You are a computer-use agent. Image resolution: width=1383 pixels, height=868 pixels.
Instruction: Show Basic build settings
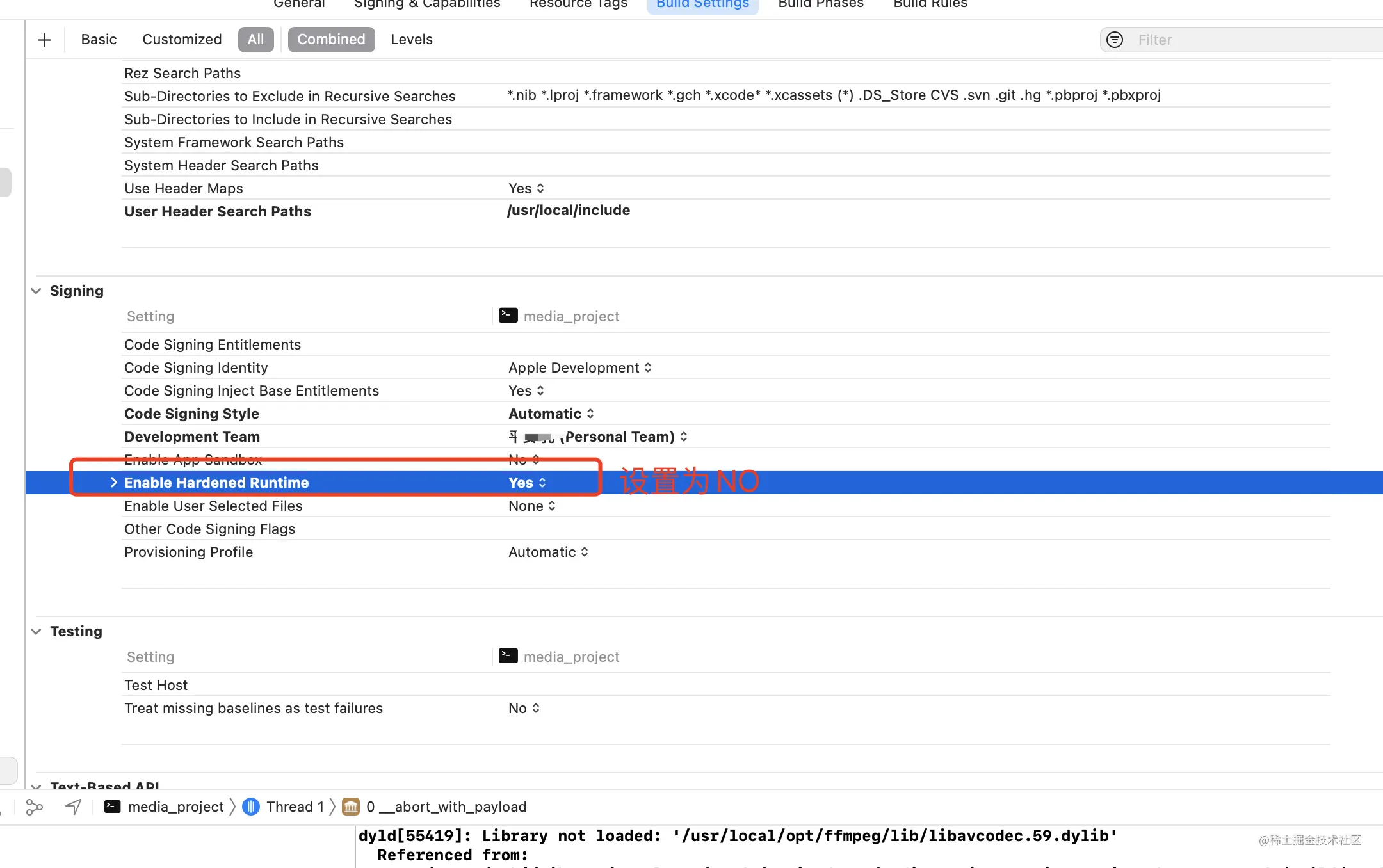coord(99,40)
